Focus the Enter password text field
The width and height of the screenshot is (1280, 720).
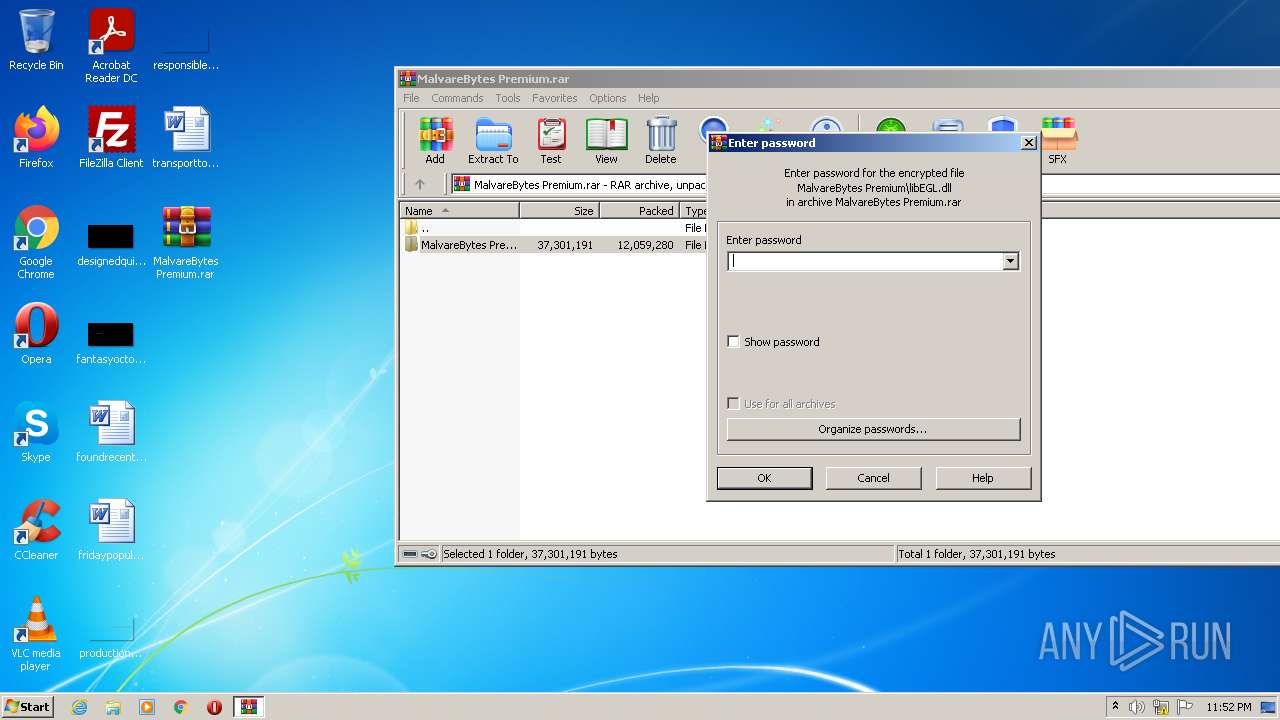865,261
